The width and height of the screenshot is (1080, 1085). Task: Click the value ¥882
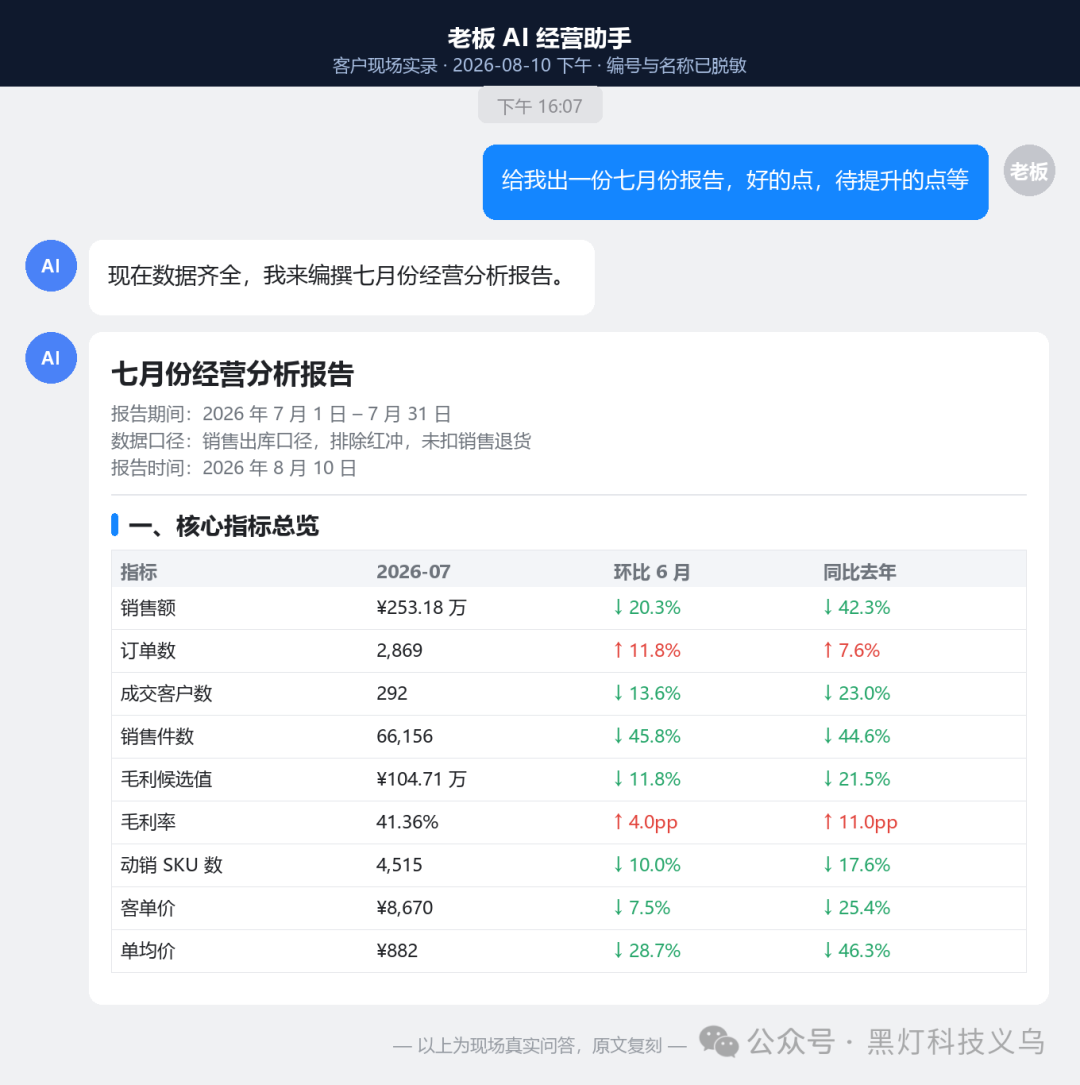pos(397,951)
